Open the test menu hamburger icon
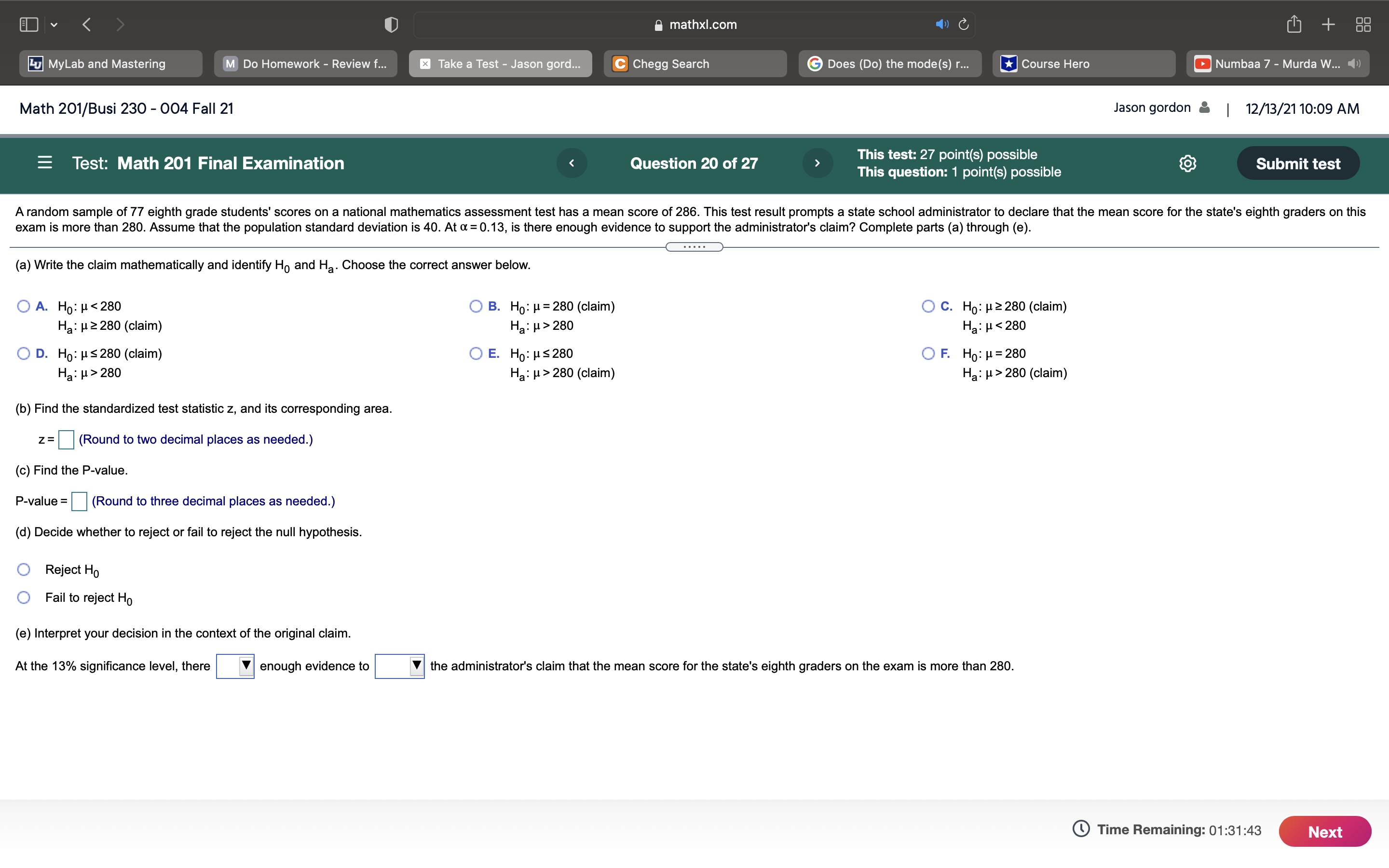 [44, 163]
